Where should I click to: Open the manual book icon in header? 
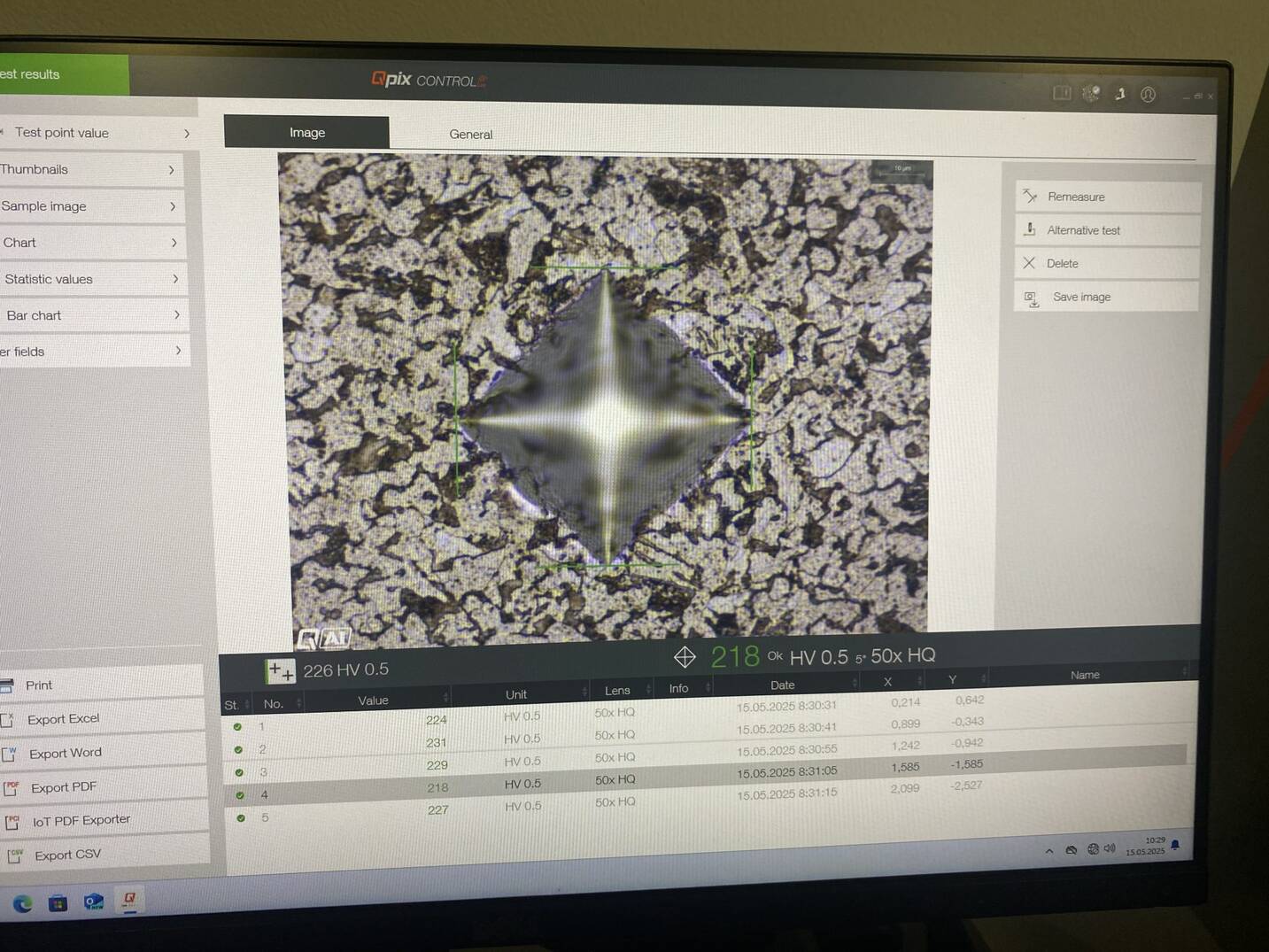[1062, 93]
